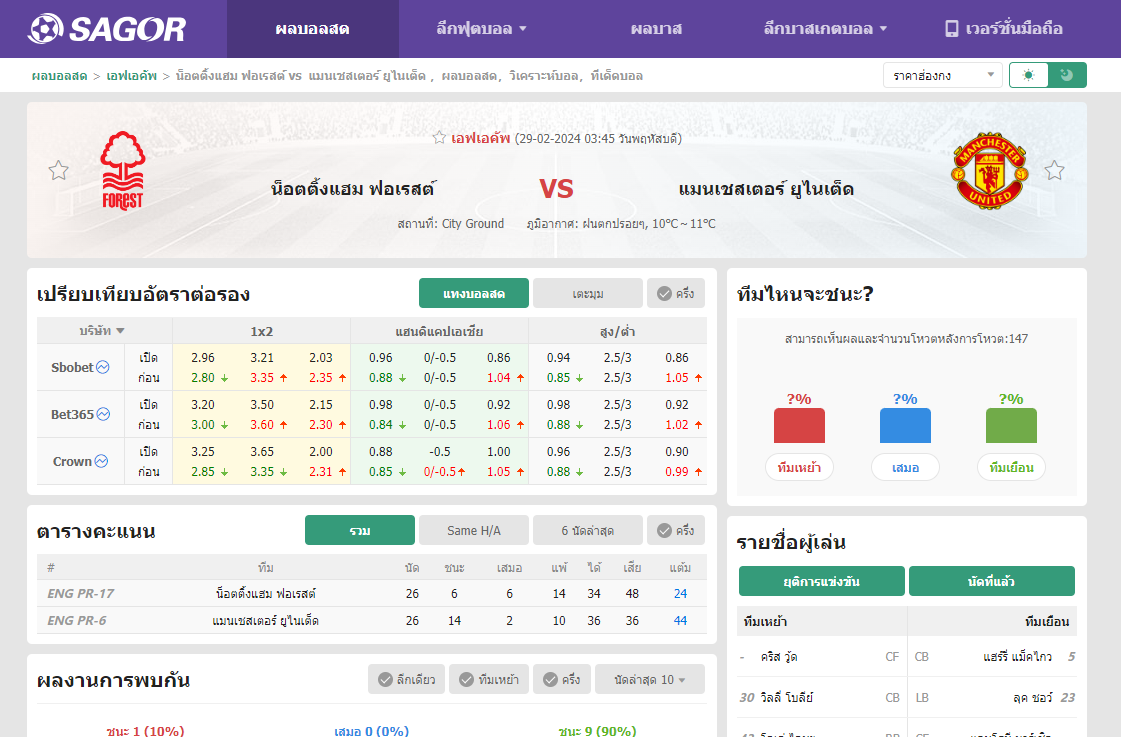Open the ราคาฮ่องกง odds format dropdown

pyautogui.click(x=942, y=75)
